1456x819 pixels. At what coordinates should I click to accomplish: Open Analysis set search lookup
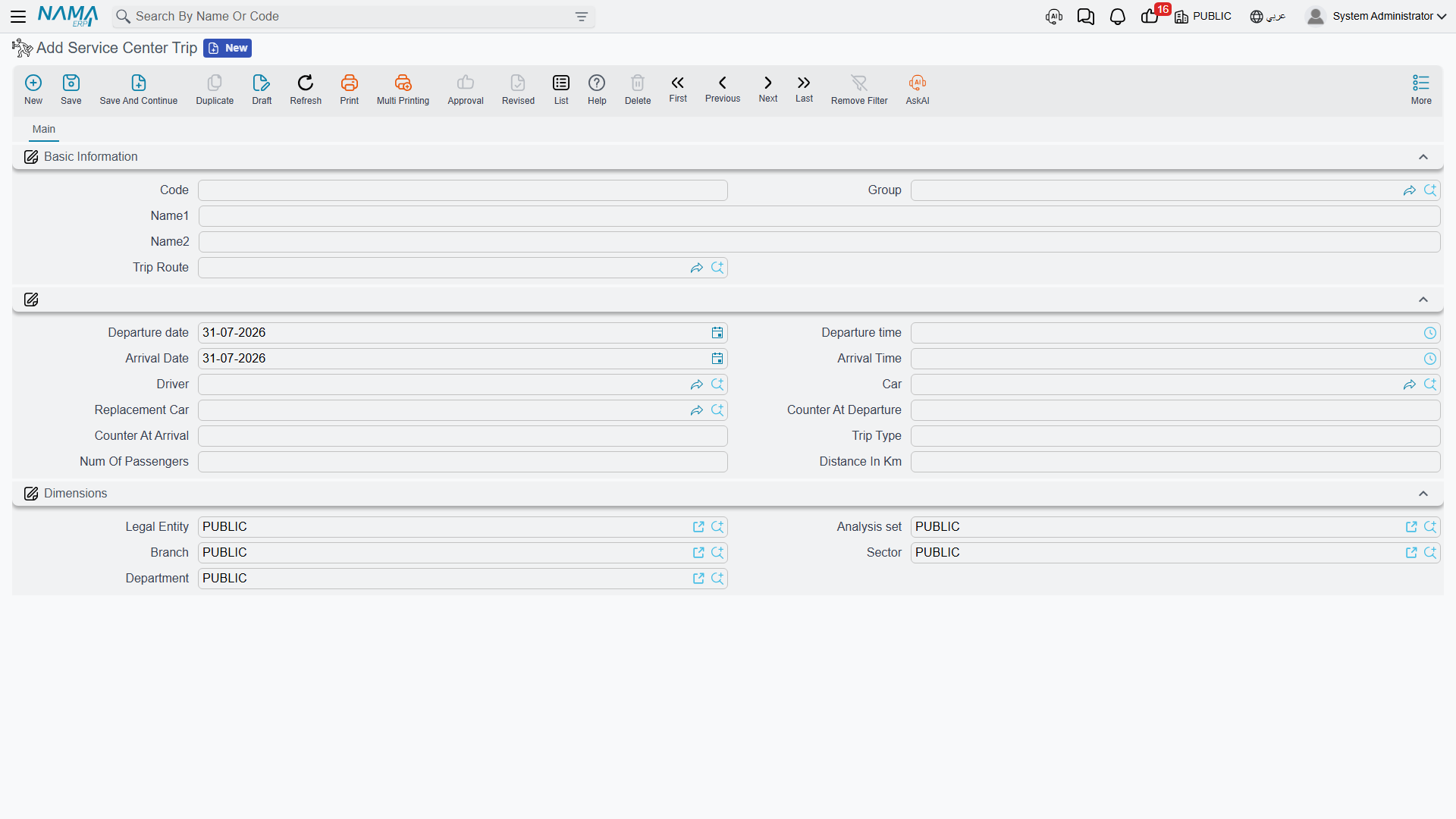click(1430, 527)
